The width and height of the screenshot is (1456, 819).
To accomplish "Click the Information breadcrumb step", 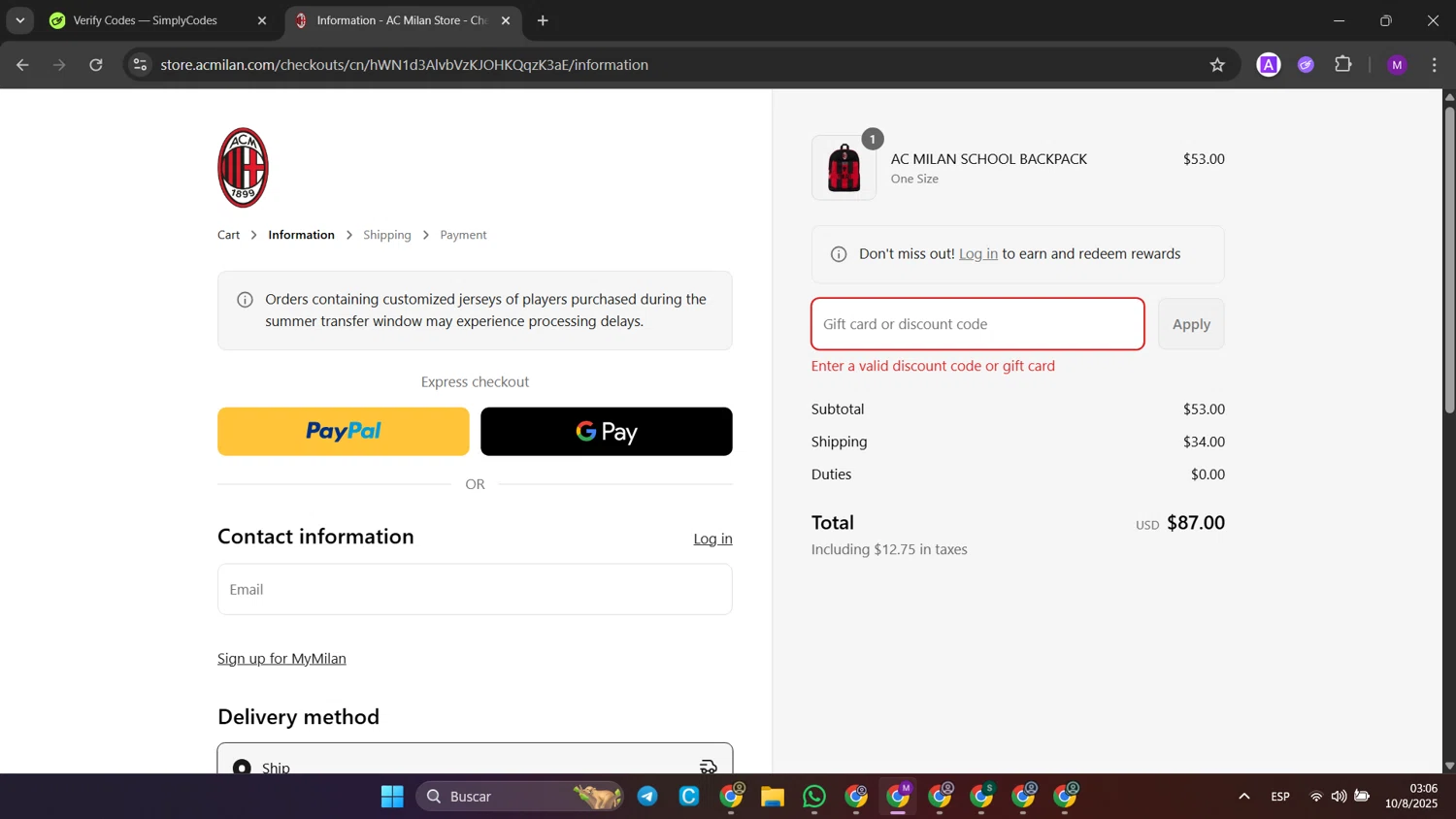I will [x=301, y=235].
